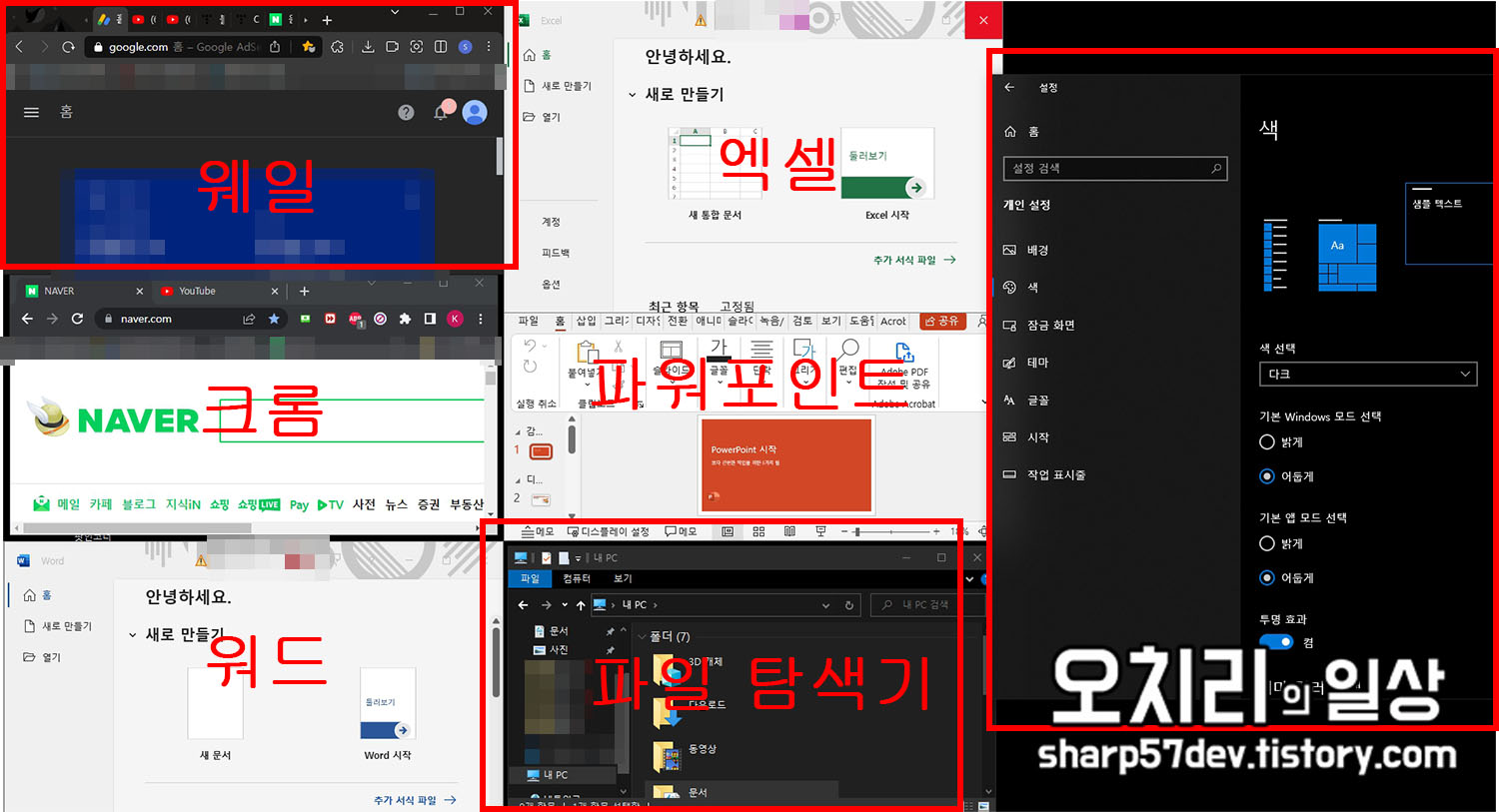This screenshot has height=812, width=1499.
Task: Open the 삽입 tab in PowerPoint ribbon
Action: pos(586,321)
